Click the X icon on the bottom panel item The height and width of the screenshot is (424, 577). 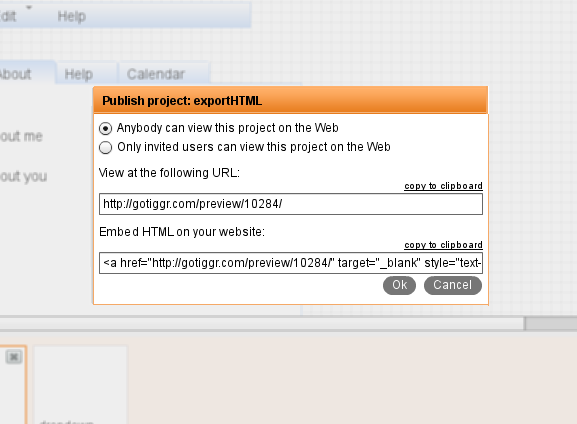point(14,357)
